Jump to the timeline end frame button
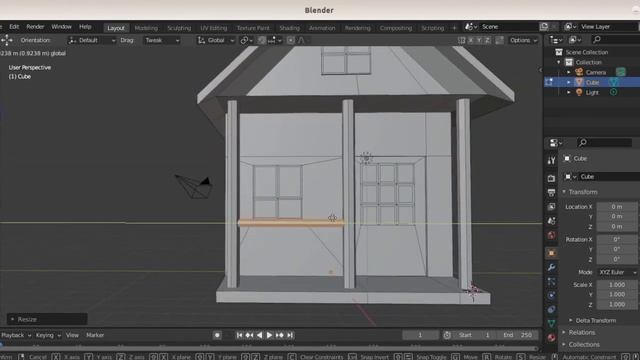 pyautogui.click(x=290, y=335)
